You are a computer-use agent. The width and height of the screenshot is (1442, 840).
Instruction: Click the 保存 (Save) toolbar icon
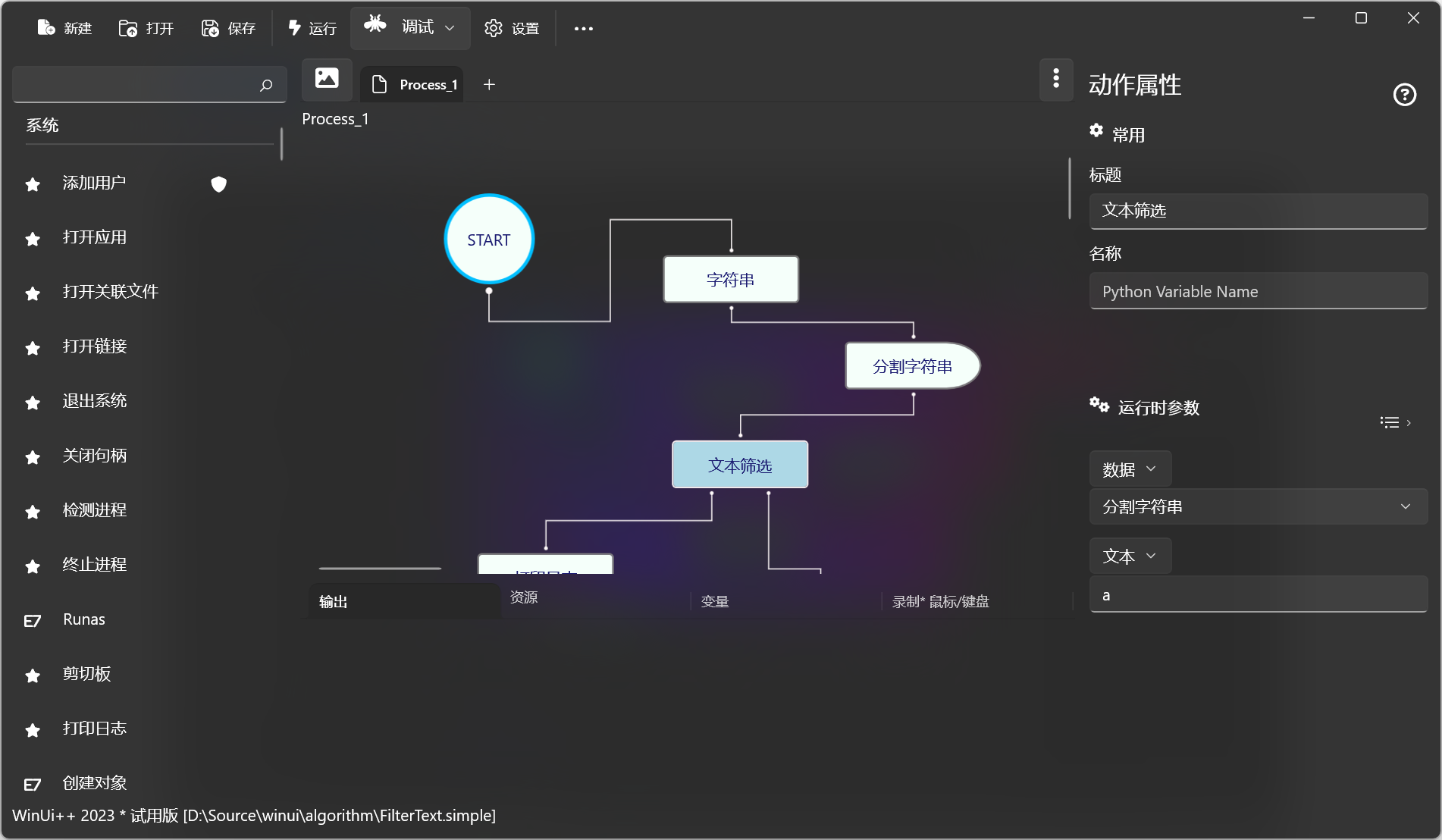coord(210,28)
